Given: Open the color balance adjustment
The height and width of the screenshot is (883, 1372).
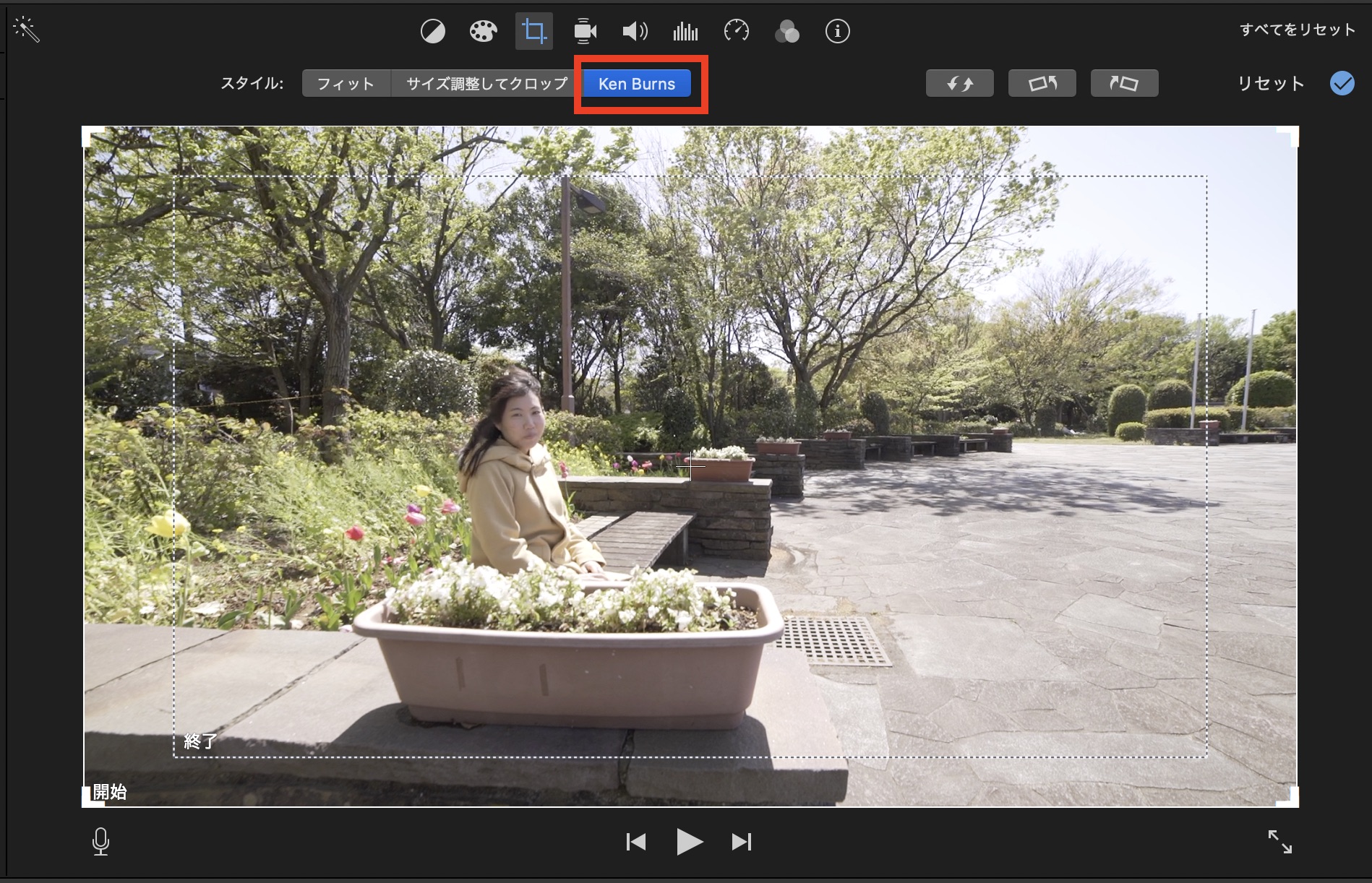Looking at the screenshot, I should [x=433, y=31].
